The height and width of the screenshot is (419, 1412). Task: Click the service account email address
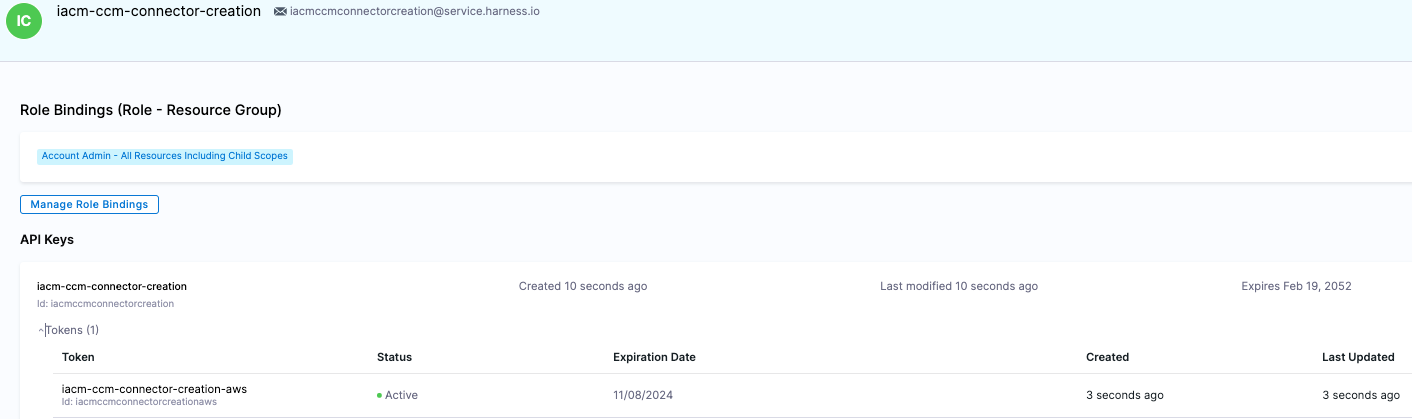pyautogui.click(x=414, y=12)
